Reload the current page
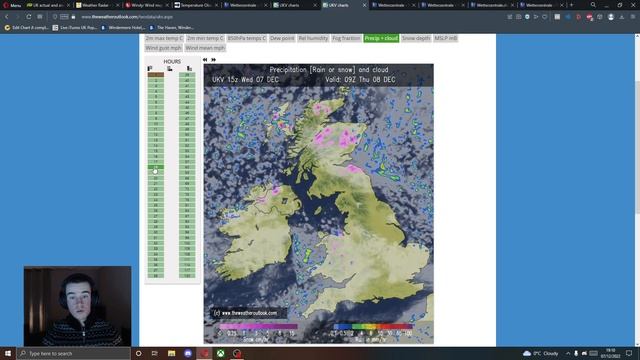This screenshot has height=360, width=640. (29, 17)
